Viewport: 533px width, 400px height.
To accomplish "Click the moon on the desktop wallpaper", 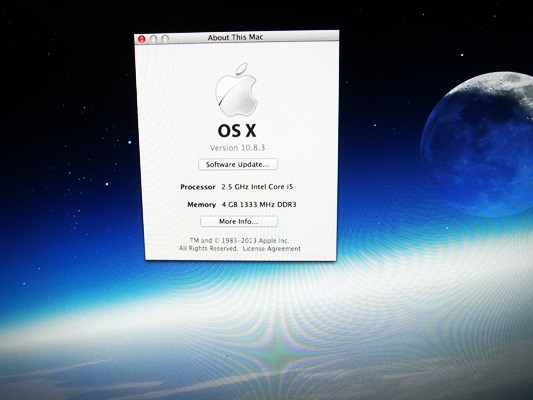I will click(478, 144).
